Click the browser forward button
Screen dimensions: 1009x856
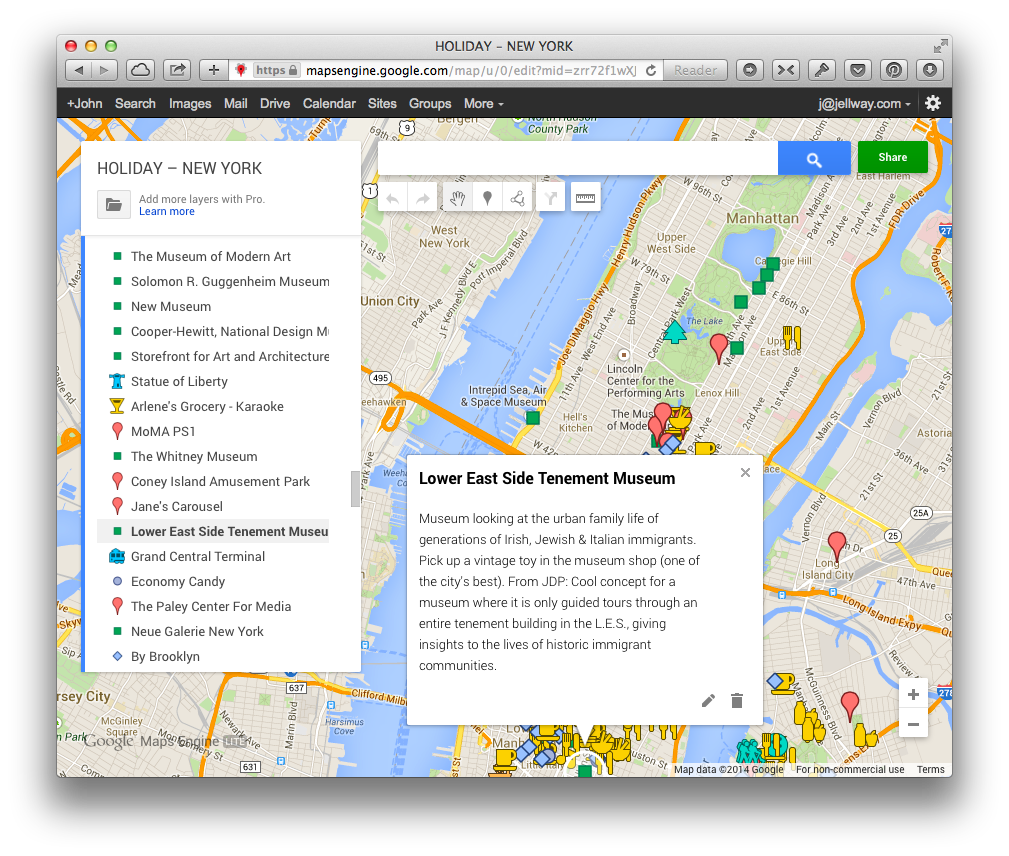[104, 70]
